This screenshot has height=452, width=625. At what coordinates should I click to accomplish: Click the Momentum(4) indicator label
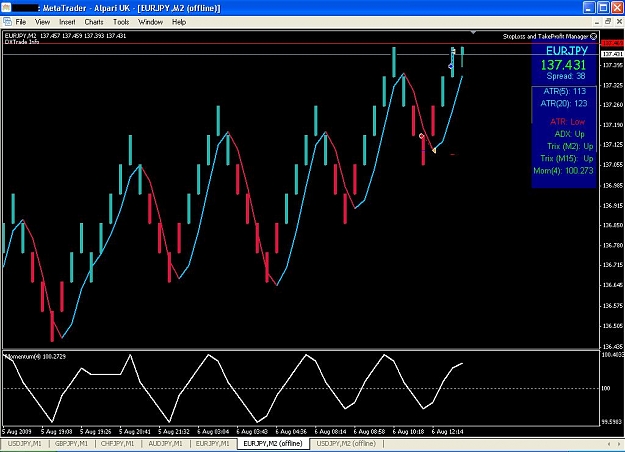[x=35, y=357]
